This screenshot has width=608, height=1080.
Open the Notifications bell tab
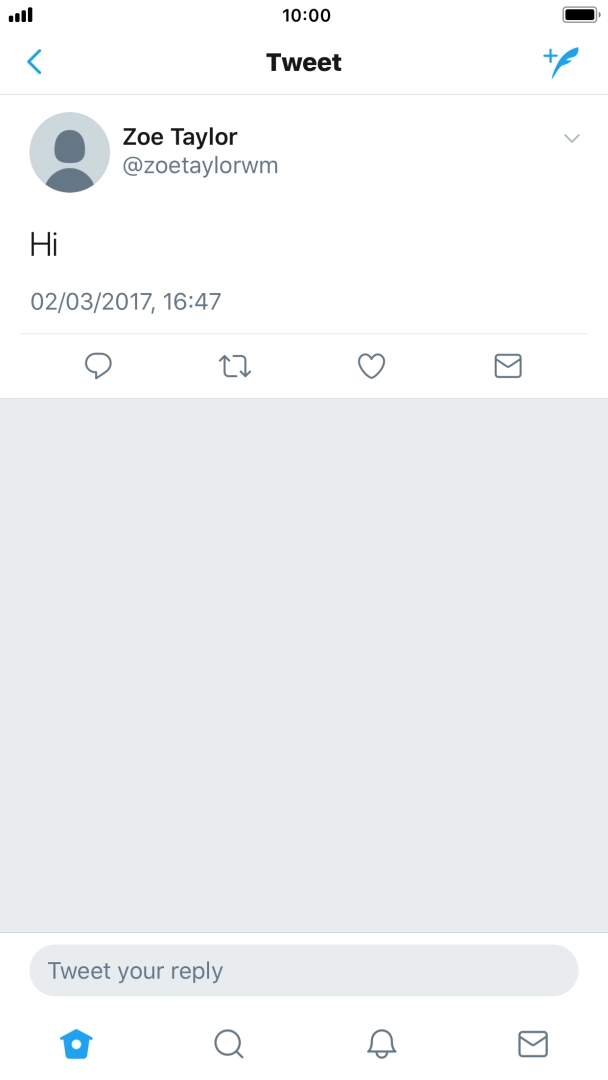(381, 1044)
